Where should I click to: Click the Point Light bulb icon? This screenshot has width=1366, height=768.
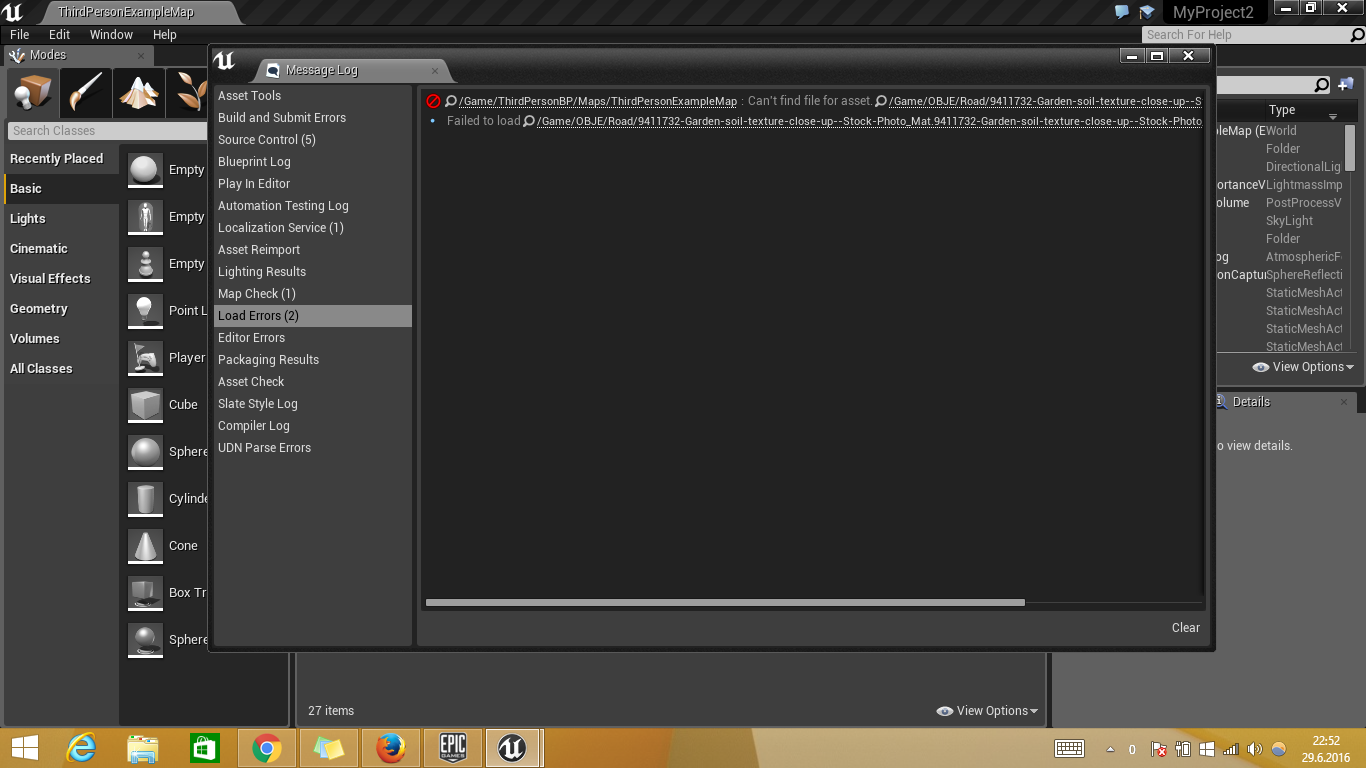point(146,311)
